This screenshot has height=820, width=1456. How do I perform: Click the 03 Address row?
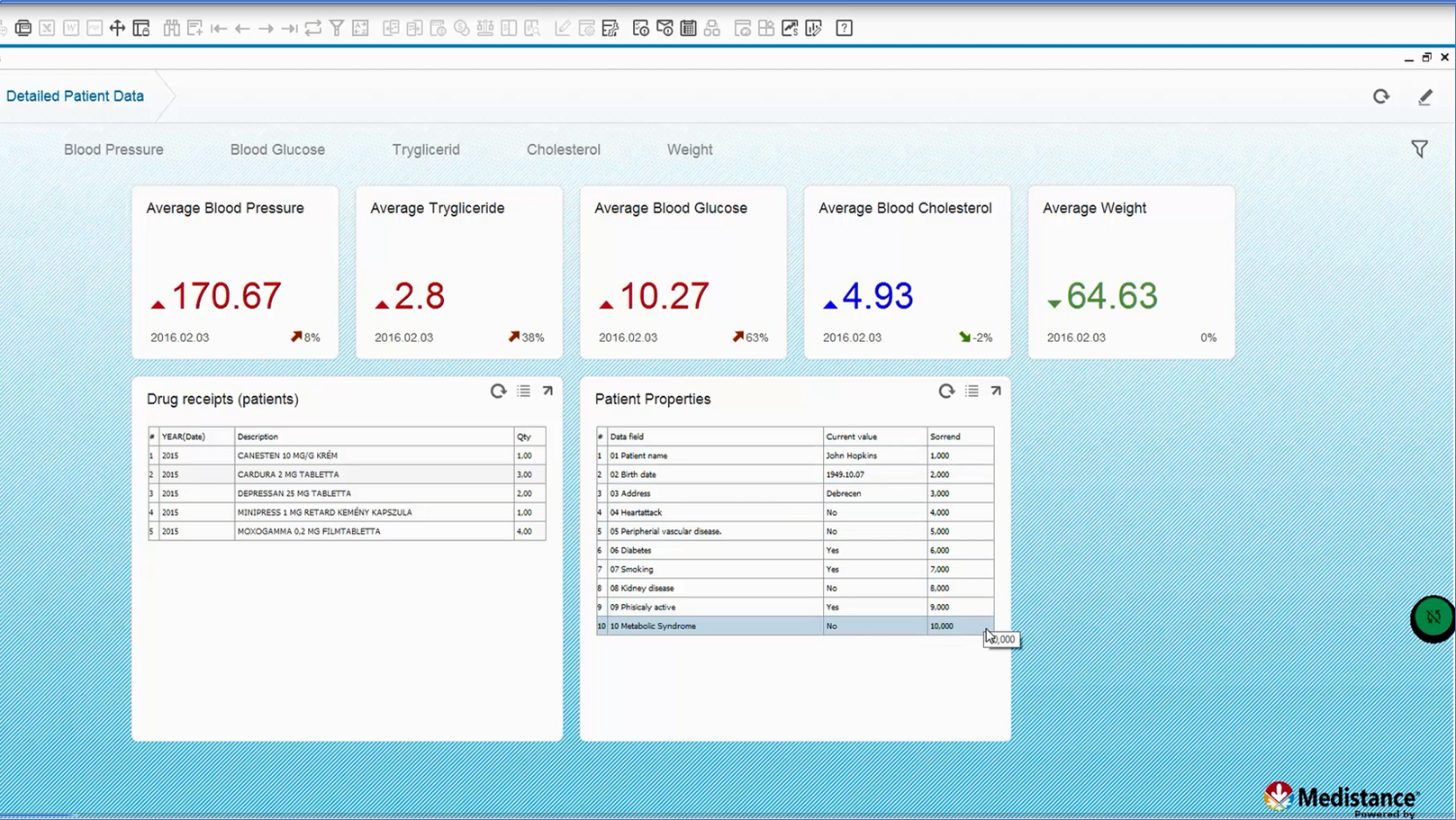pyautogui.click(x=795, y=493)
